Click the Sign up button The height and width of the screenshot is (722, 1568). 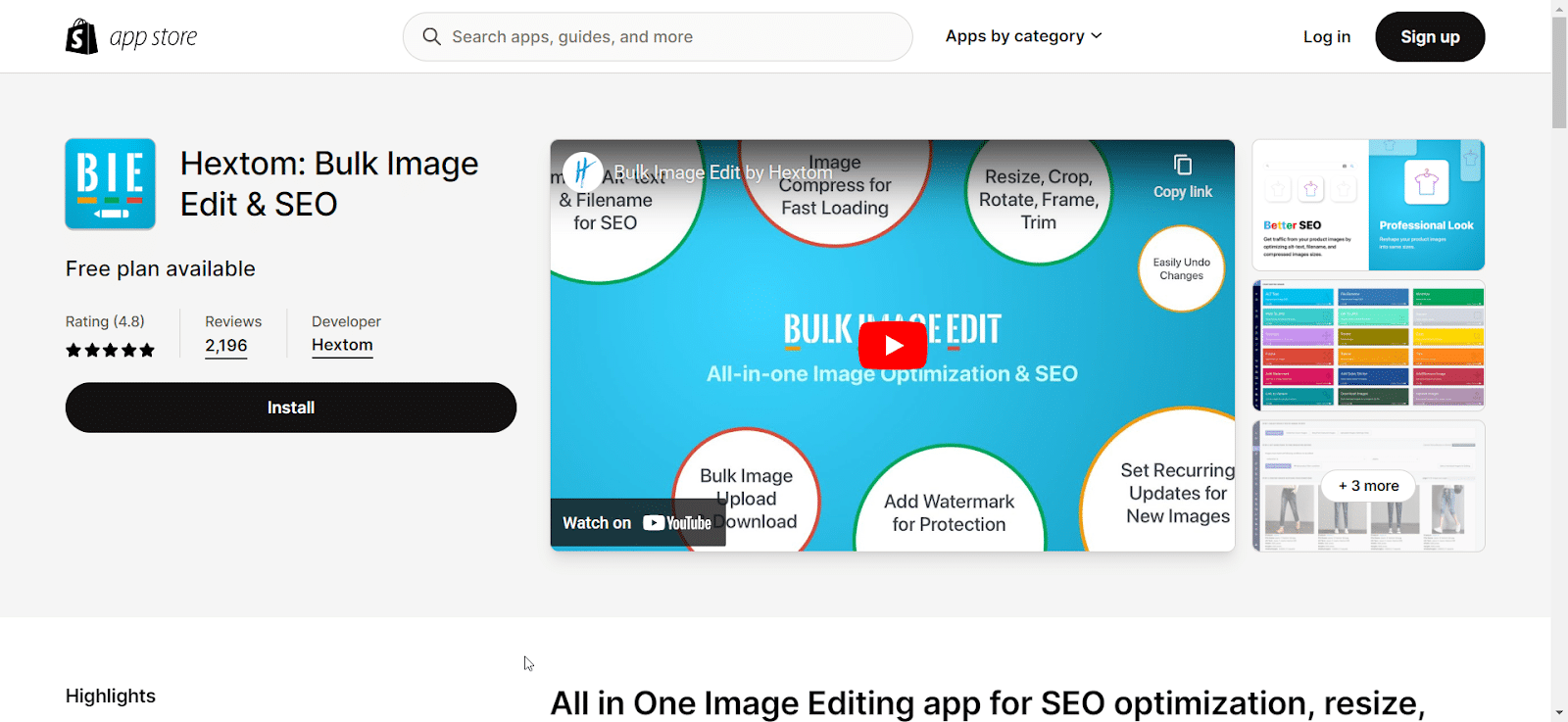tap(1430, 36)
